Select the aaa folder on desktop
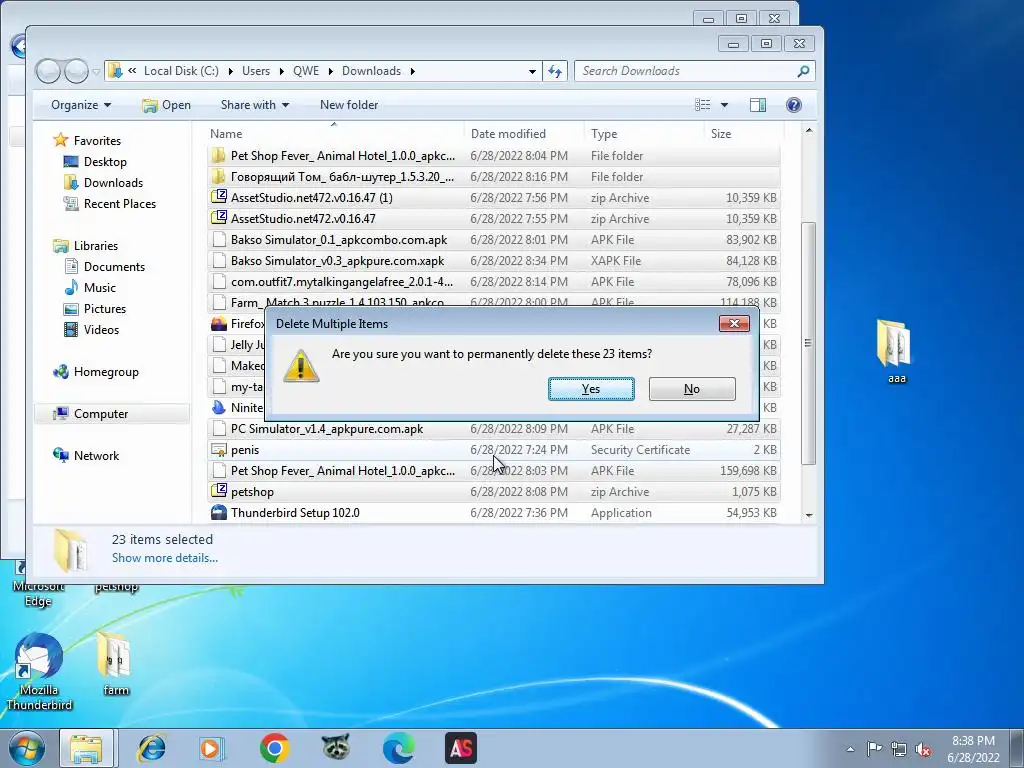1024x768 pixels. click(x=896, y=351)
